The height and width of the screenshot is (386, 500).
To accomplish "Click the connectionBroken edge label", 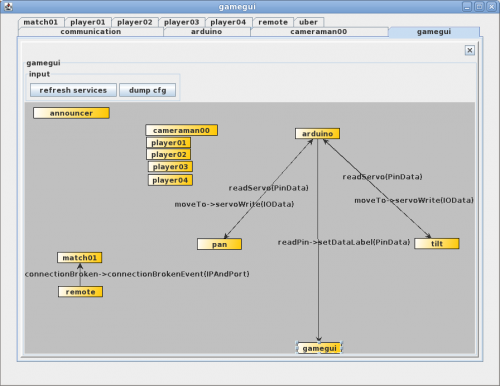I will pos(137,274).
